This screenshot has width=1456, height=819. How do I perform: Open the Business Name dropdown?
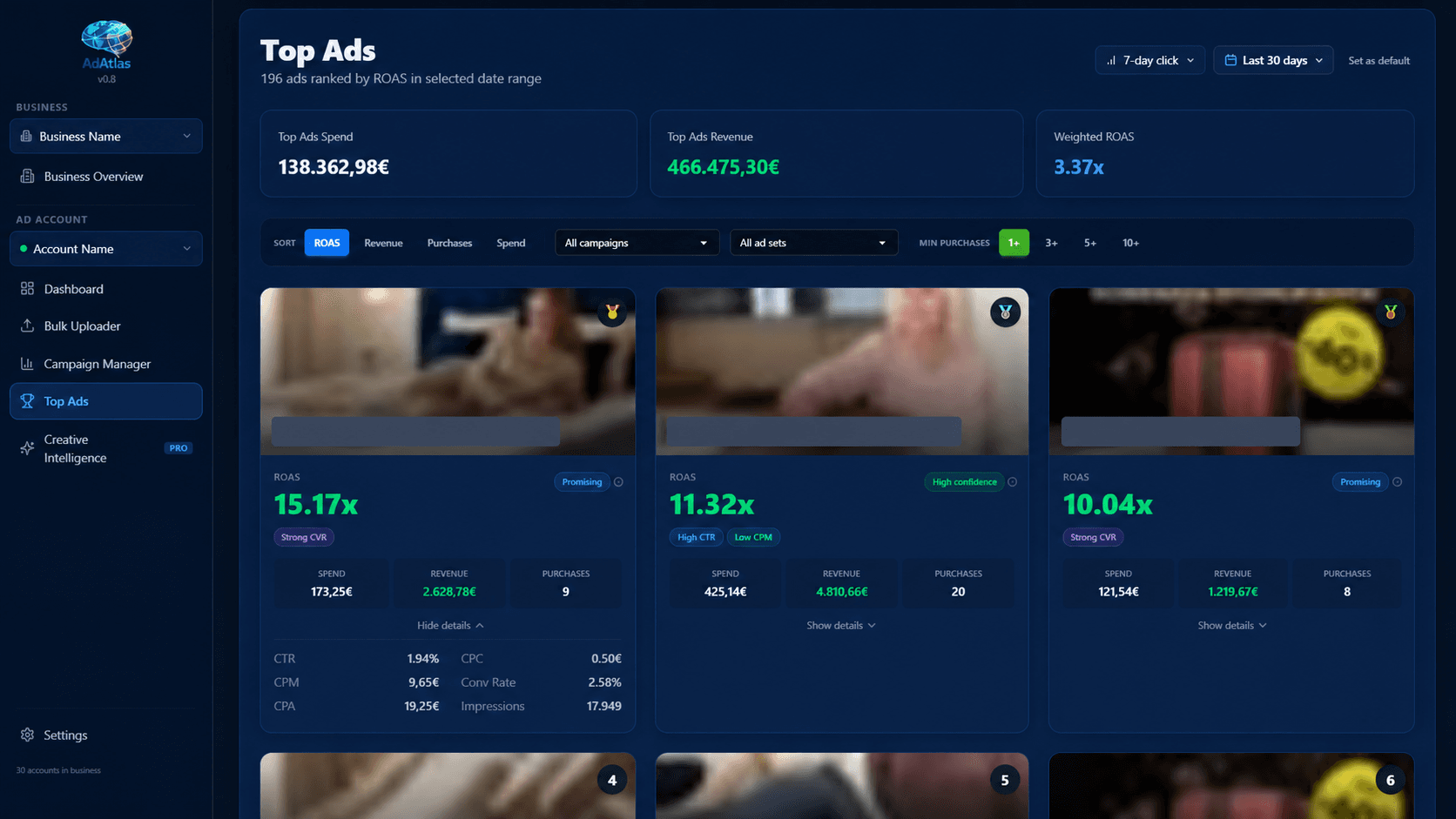pyautogui.click(x=106, y=136)
